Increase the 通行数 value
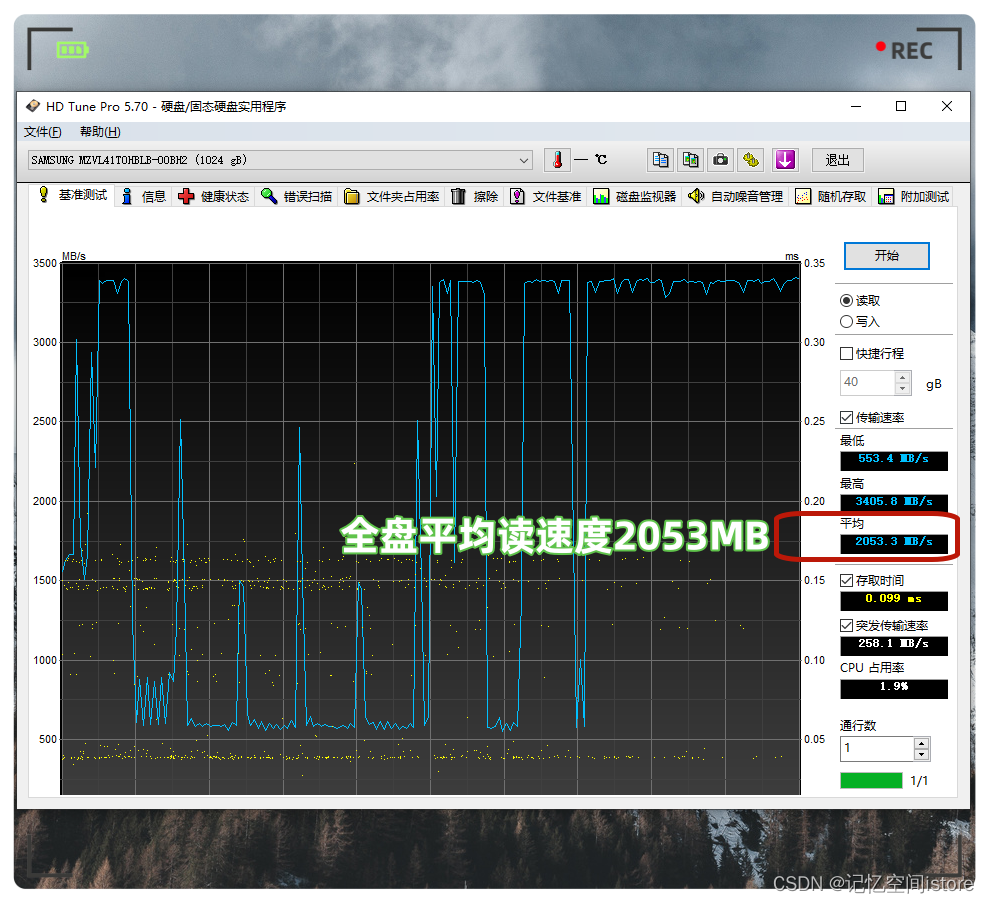 point(922,743)
